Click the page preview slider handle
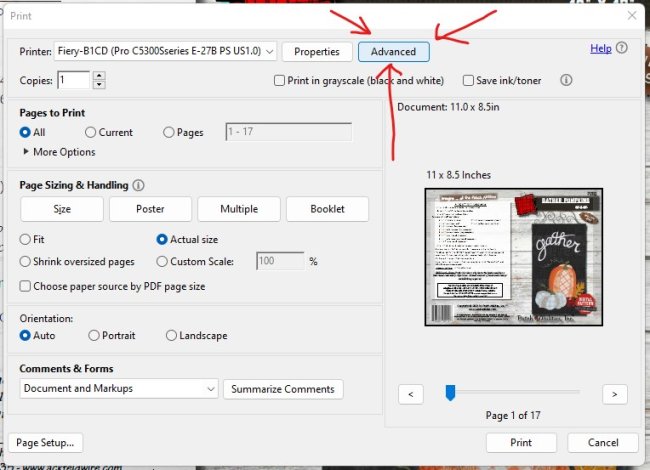The width and height of the screenshot is (650, 470). 450,392
